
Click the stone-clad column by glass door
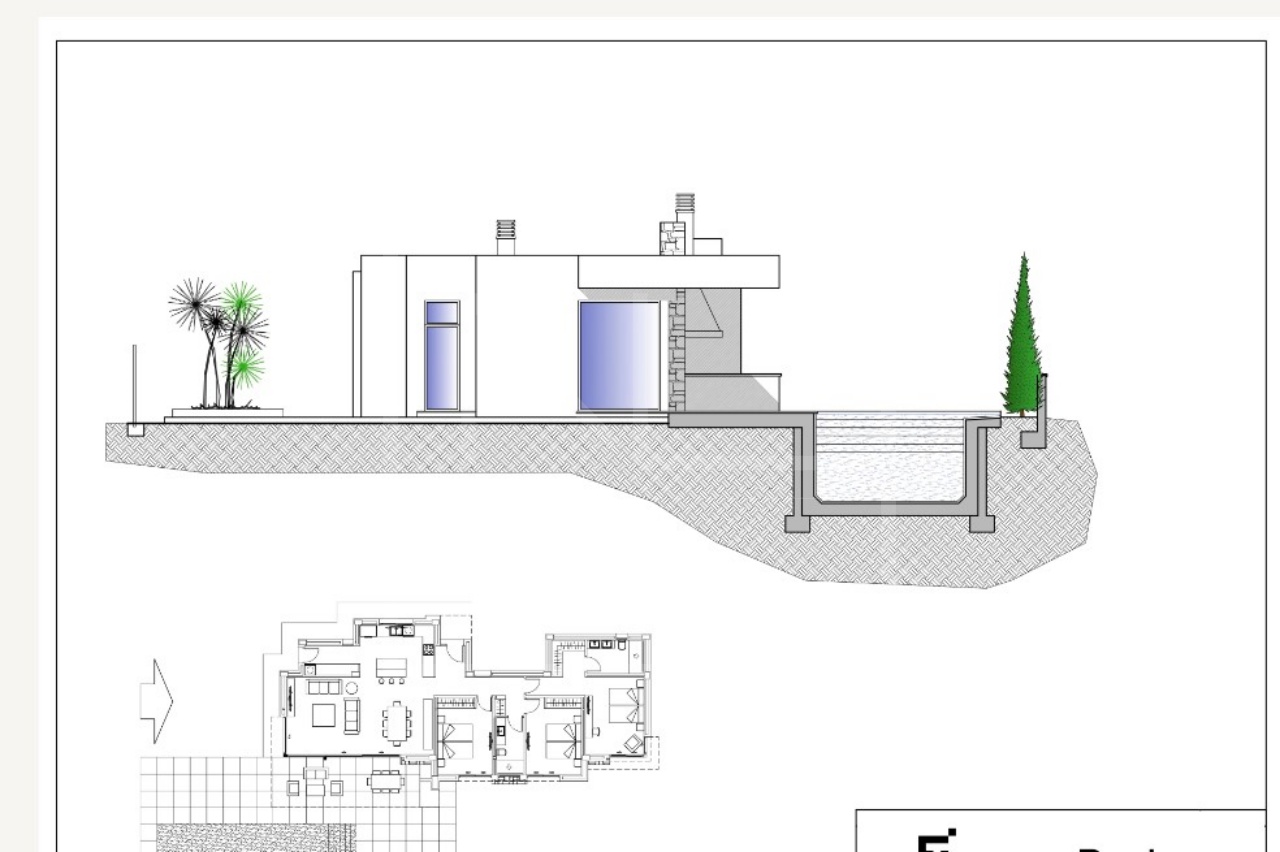click(x=676, y=350)
